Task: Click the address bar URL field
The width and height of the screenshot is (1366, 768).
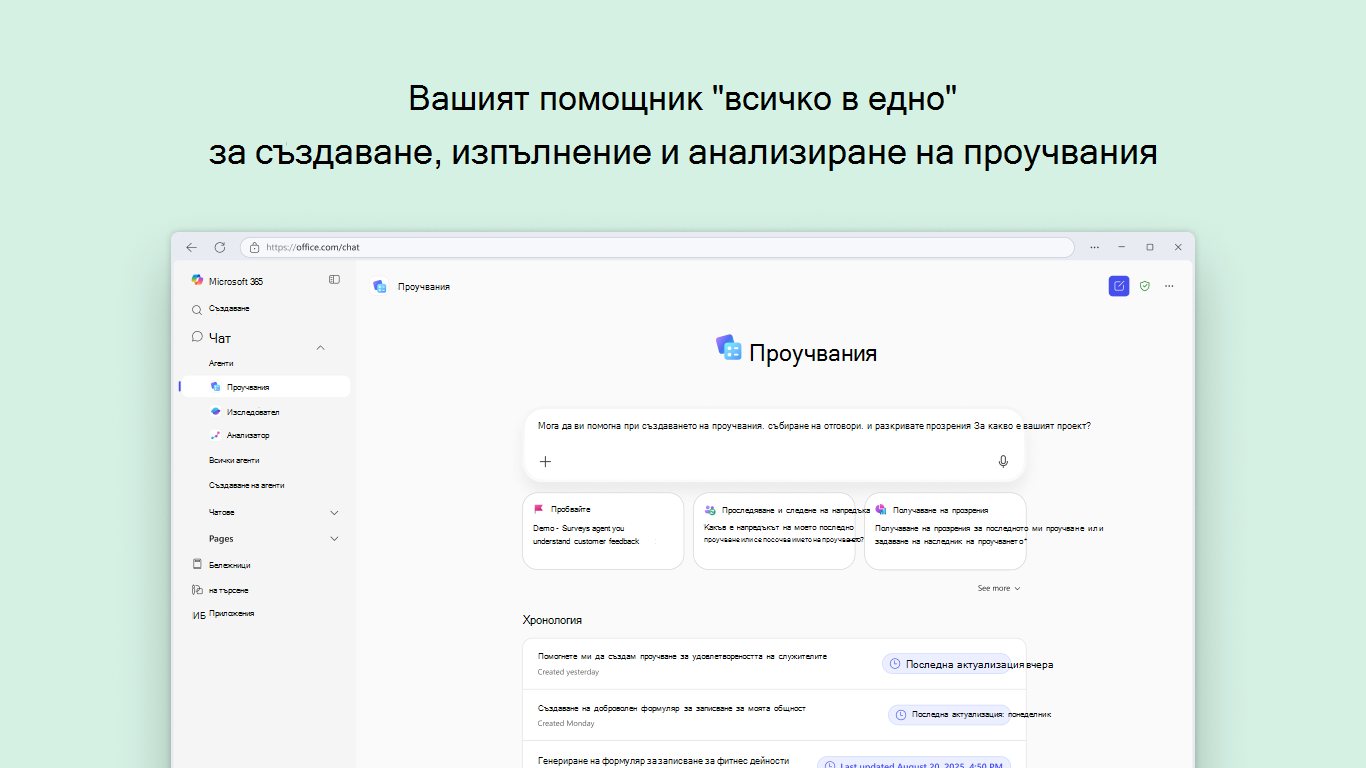Action: 657,247
